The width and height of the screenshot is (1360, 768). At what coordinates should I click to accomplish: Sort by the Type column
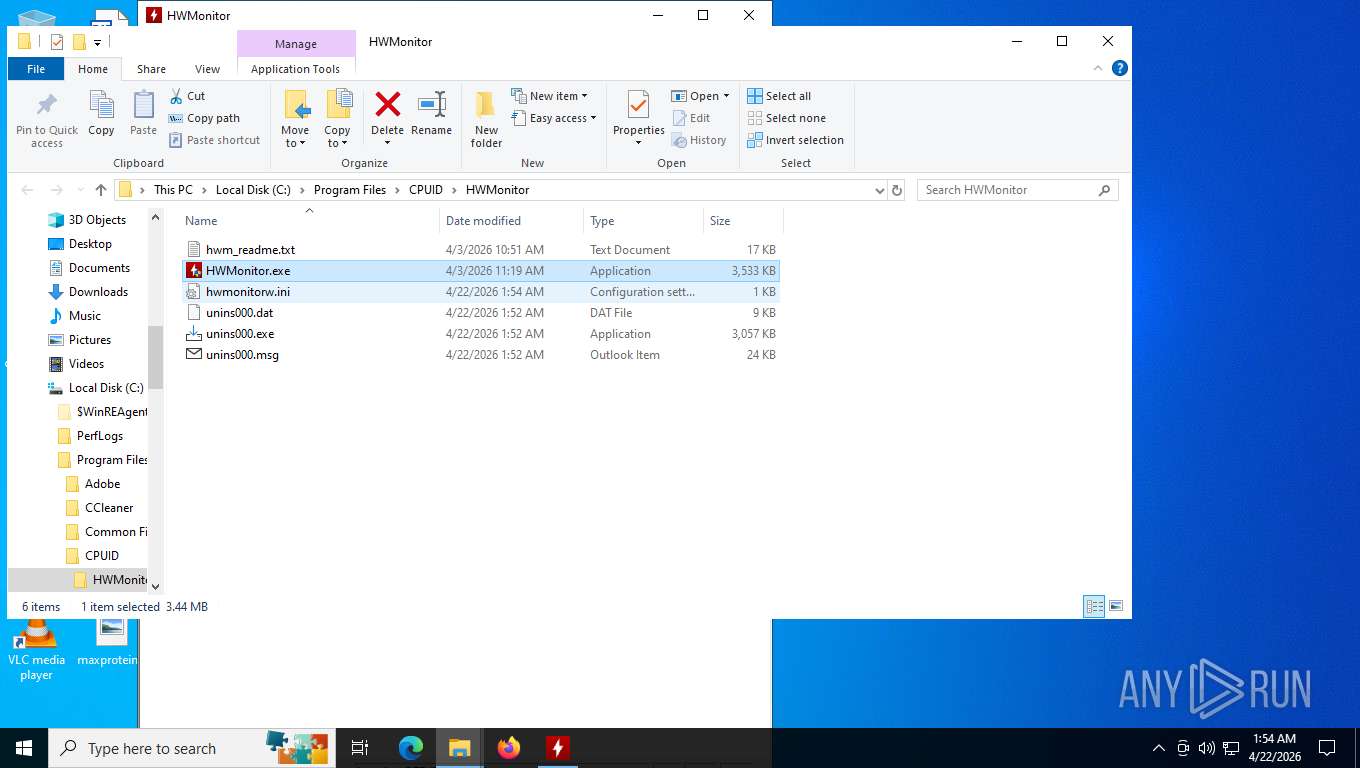coord(643,221)
